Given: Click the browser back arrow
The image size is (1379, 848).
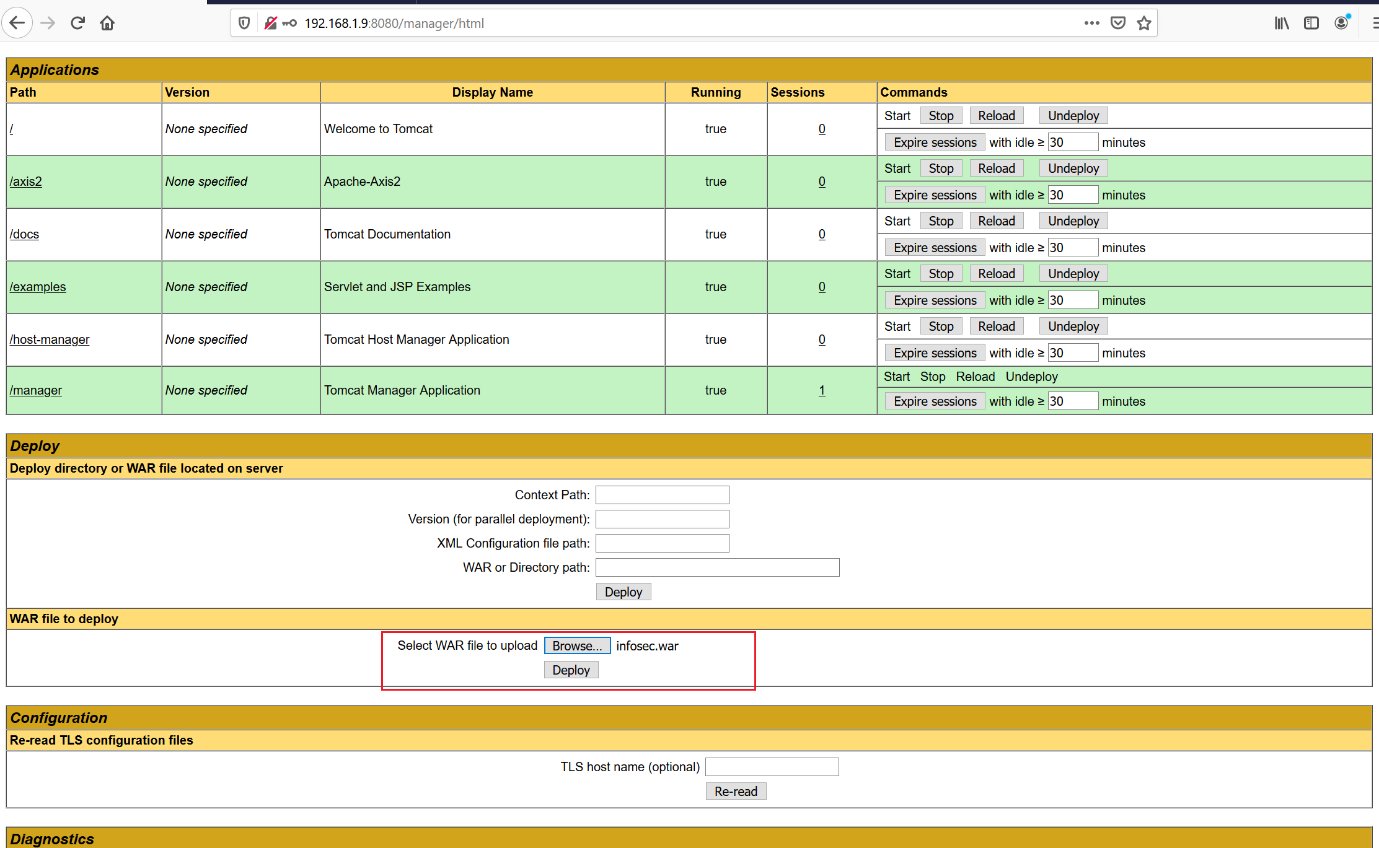Looking at the screenshot, I should tap(17, 23).
